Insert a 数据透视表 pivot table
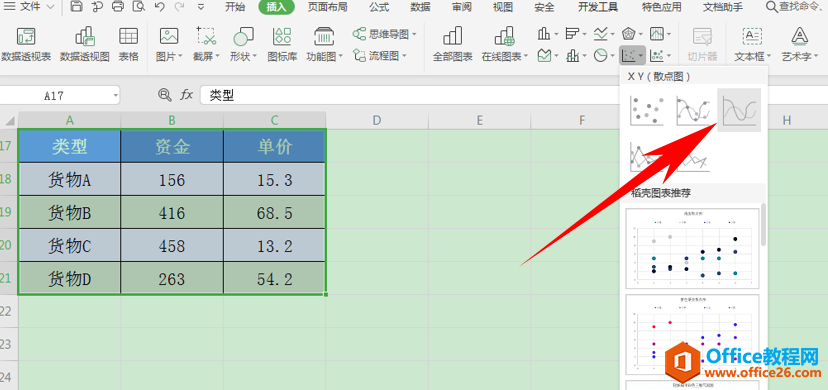 [x=26, y=44]
